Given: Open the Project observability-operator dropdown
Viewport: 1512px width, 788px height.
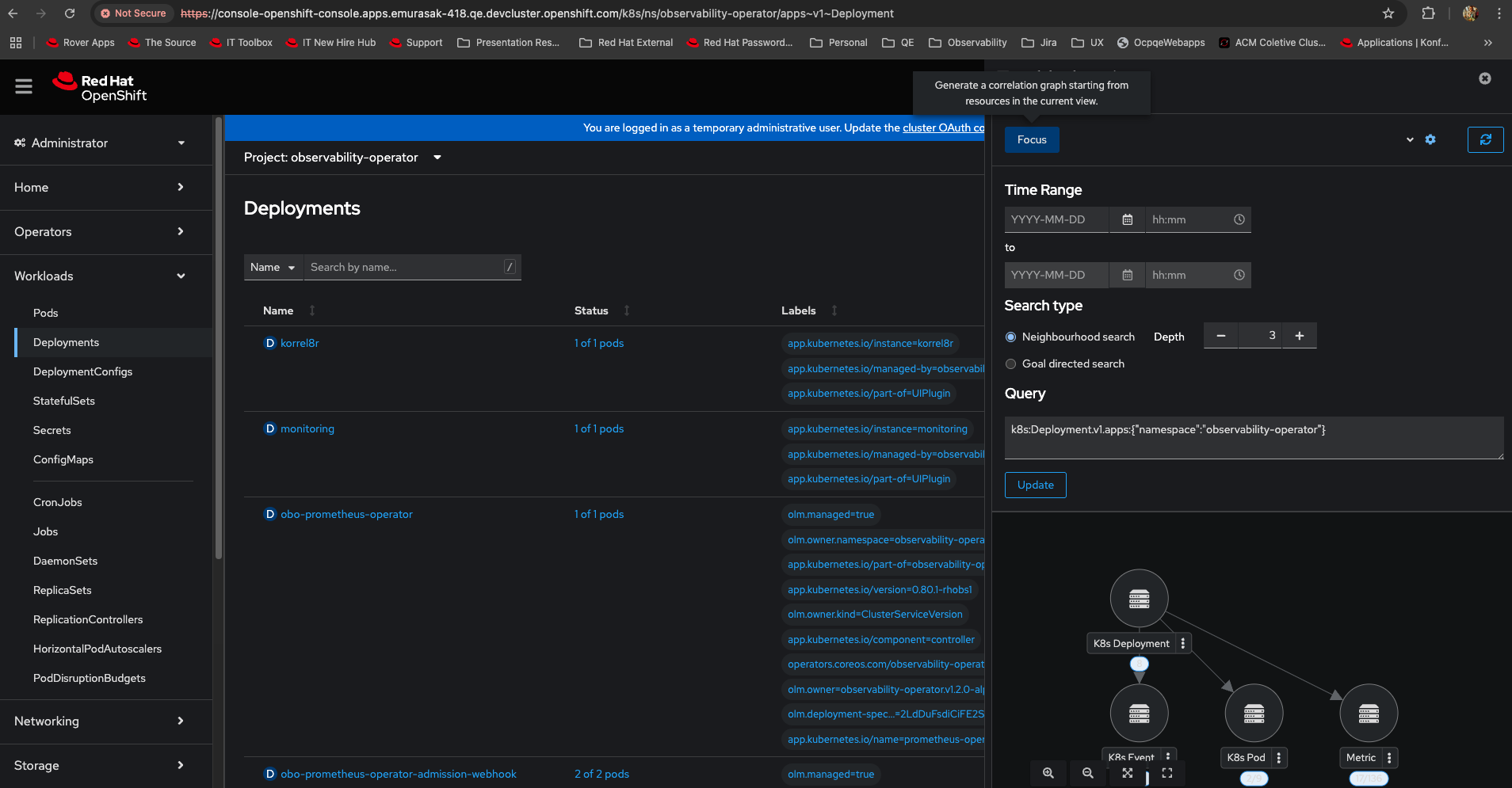Looking at the screenshot, I should (342, 158).
